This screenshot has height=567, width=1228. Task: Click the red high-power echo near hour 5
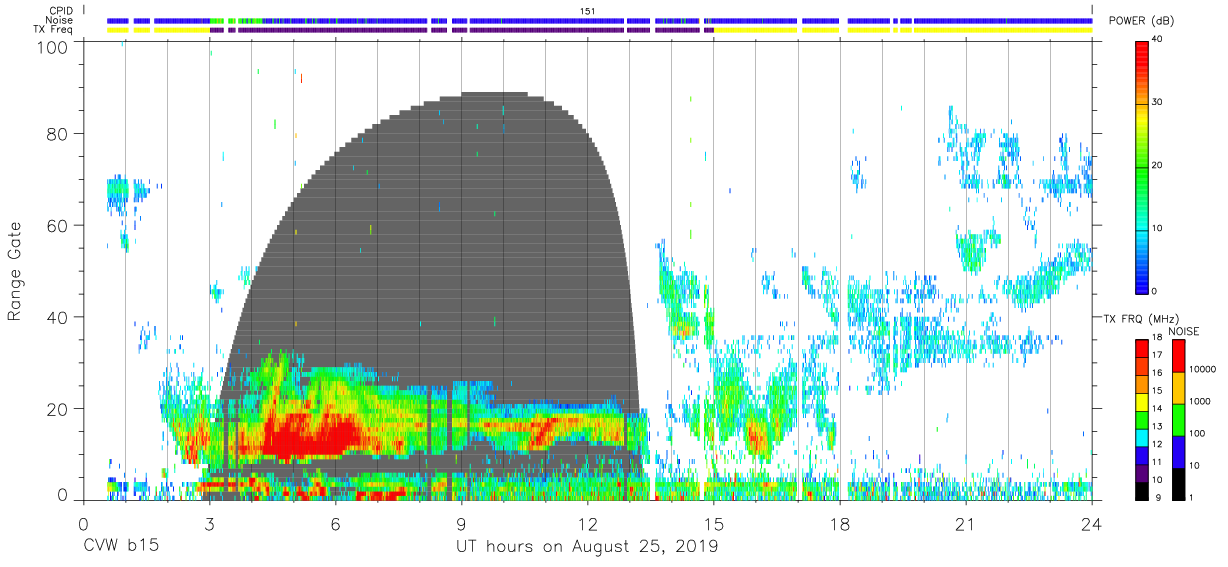310,436
